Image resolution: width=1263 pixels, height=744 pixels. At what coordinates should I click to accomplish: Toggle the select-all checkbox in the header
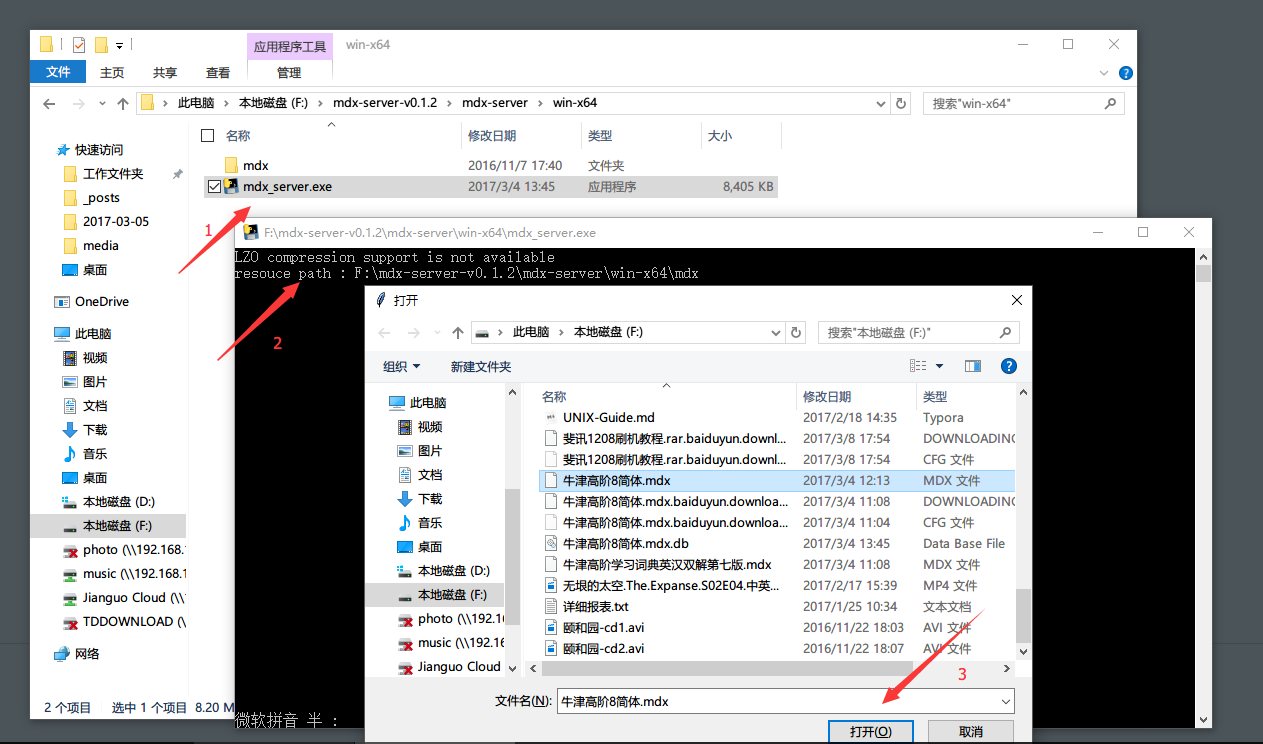pyautogui.click(x=207, y=136)
